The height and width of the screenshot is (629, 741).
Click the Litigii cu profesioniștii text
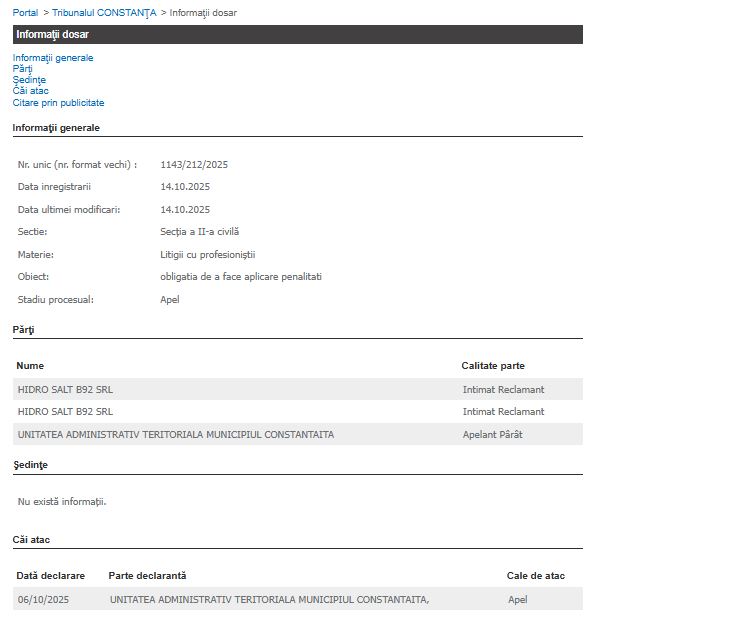(x=208, y=255)
